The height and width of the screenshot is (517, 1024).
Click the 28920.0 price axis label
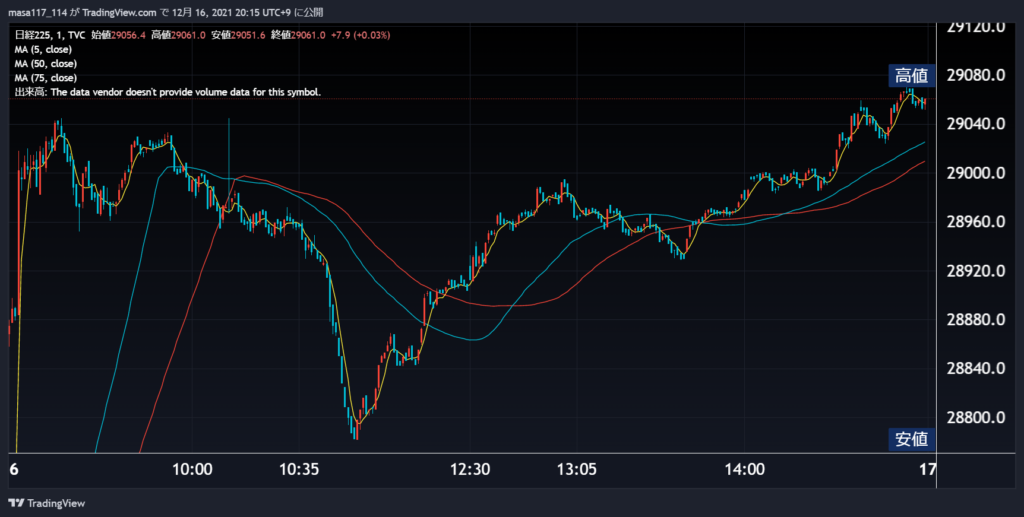point(976,271)
